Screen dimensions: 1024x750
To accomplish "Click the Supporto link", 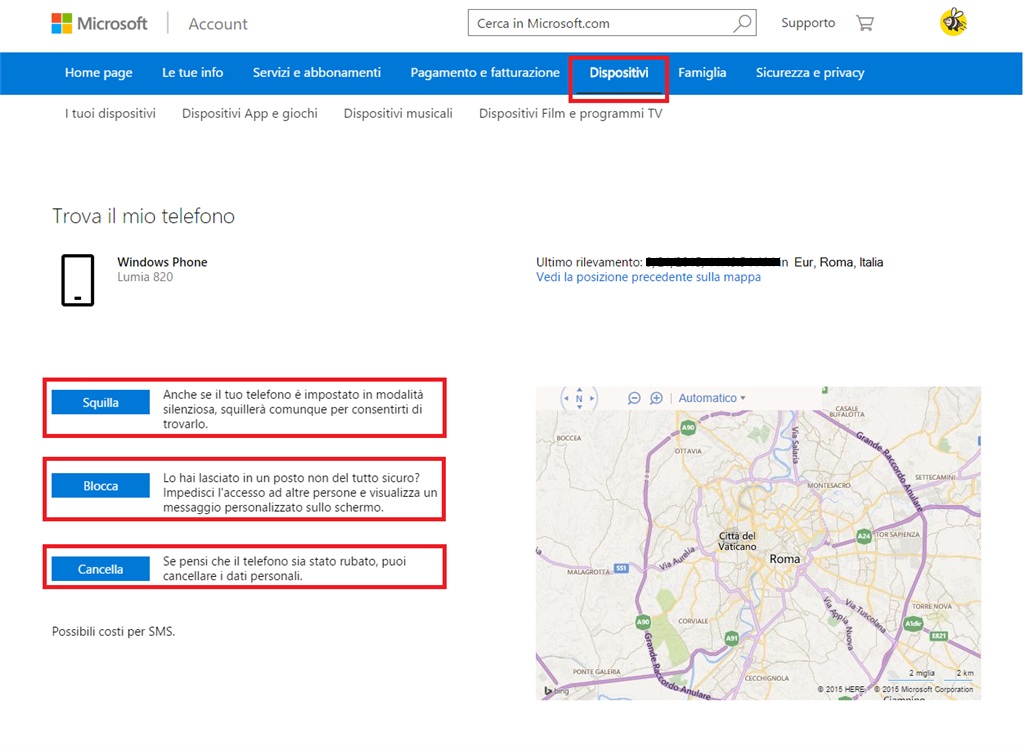I will click(808, 23).
